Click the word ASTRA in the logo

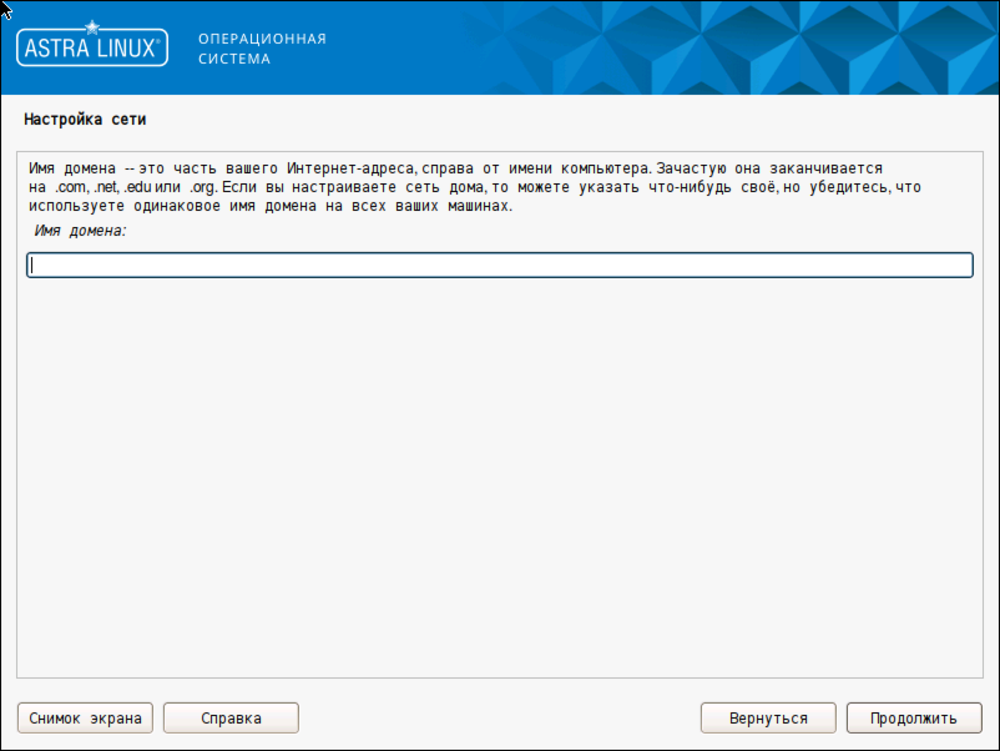pyautogui.click(x=58, y=49)
